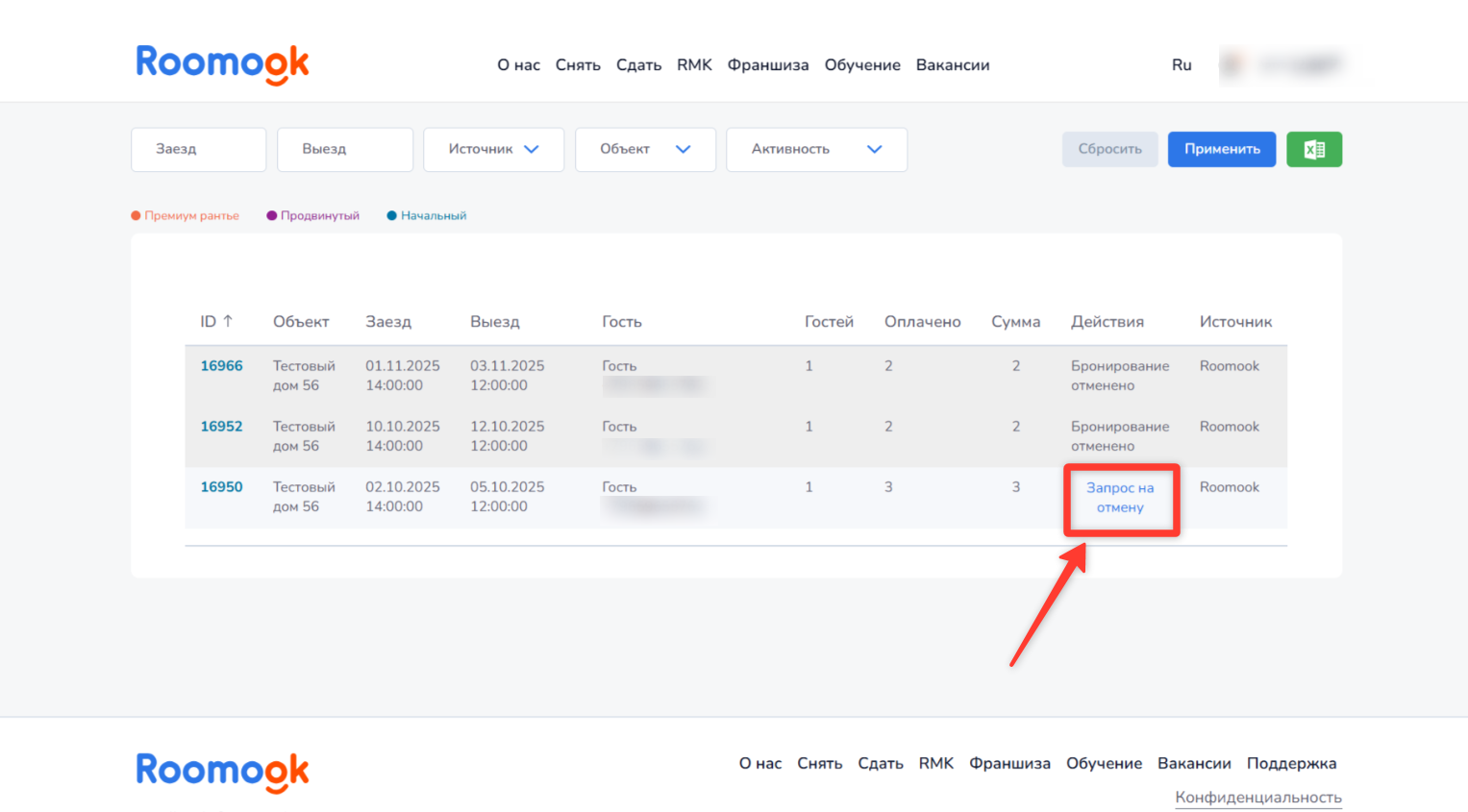Open Вакансии in the top navigation
Viewport: 1468px width, 812px height.
(x=952, y=64)
